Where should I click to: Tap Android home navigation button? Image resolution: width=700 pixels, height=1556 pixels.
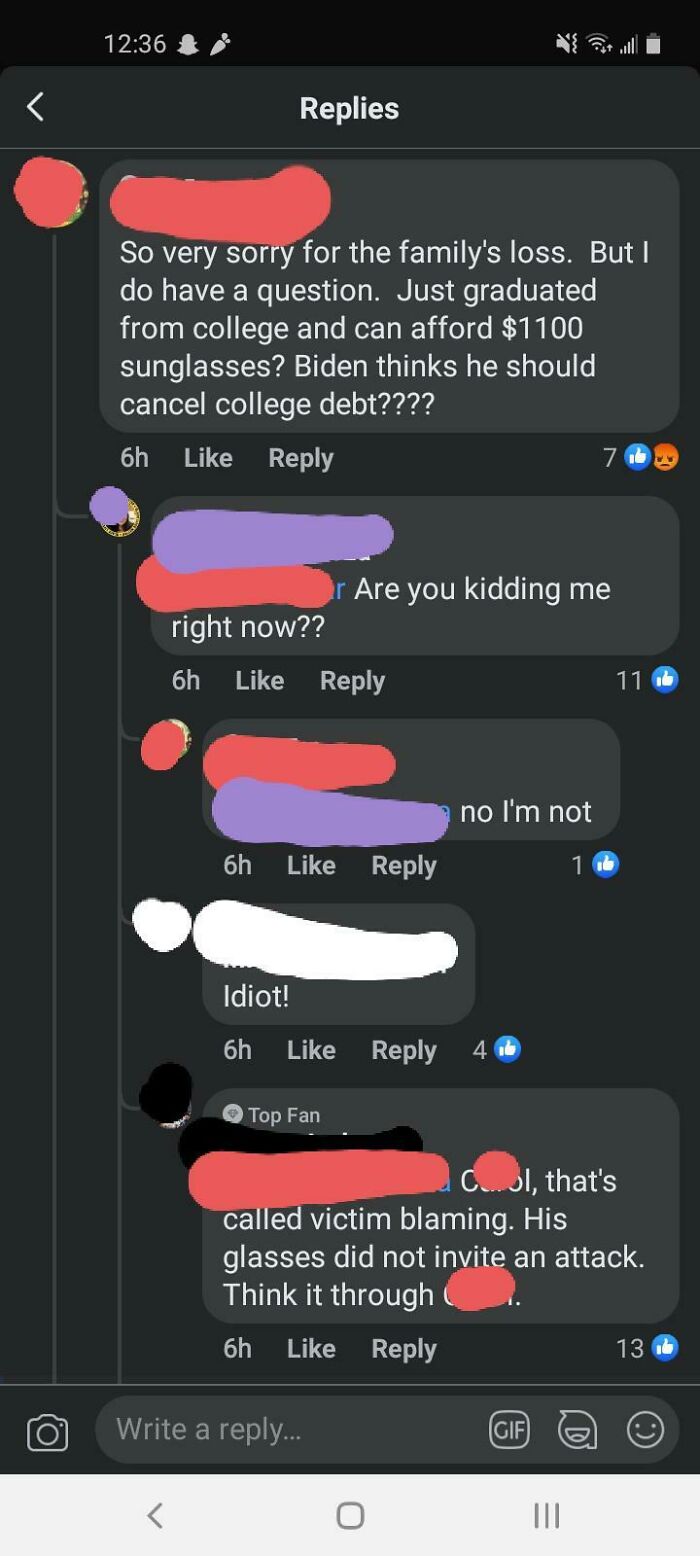click(x=350, y=1515)
